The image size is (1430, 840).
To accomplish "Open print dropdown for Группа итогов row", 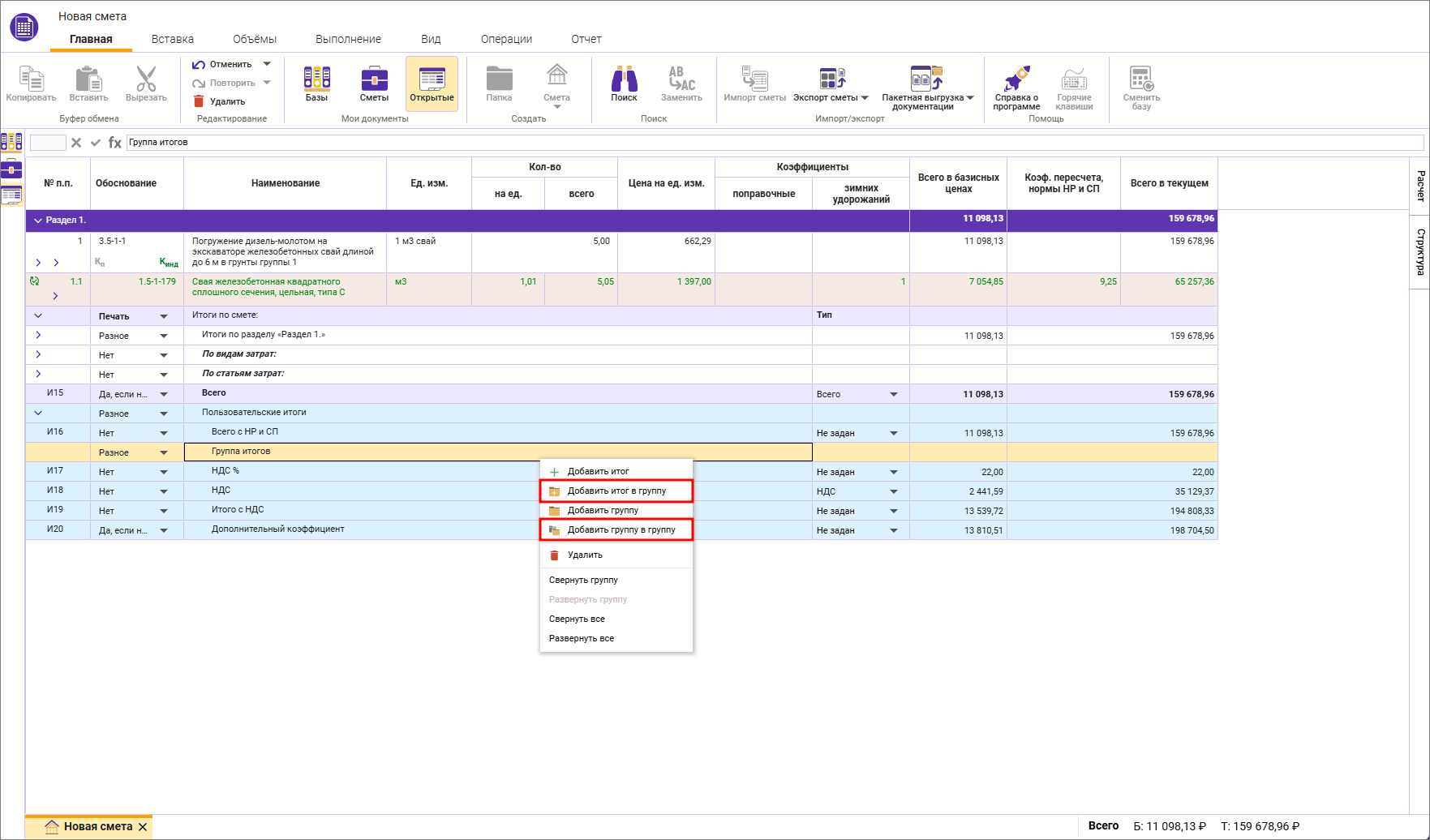I will point(164,452).
